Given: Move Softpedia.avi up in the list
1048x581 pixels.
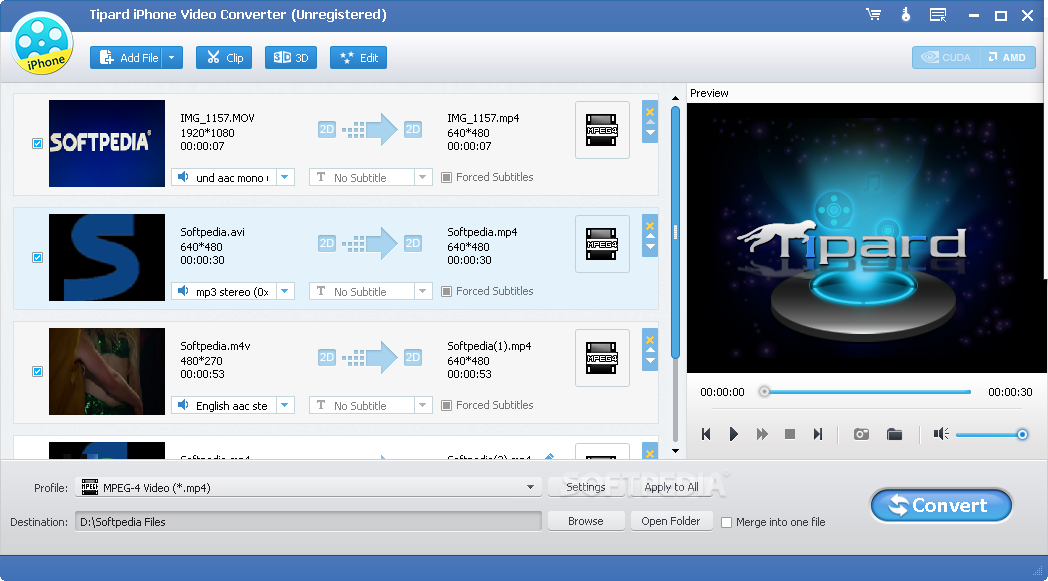Looking at the screenshot, I should tap(650, 236).
